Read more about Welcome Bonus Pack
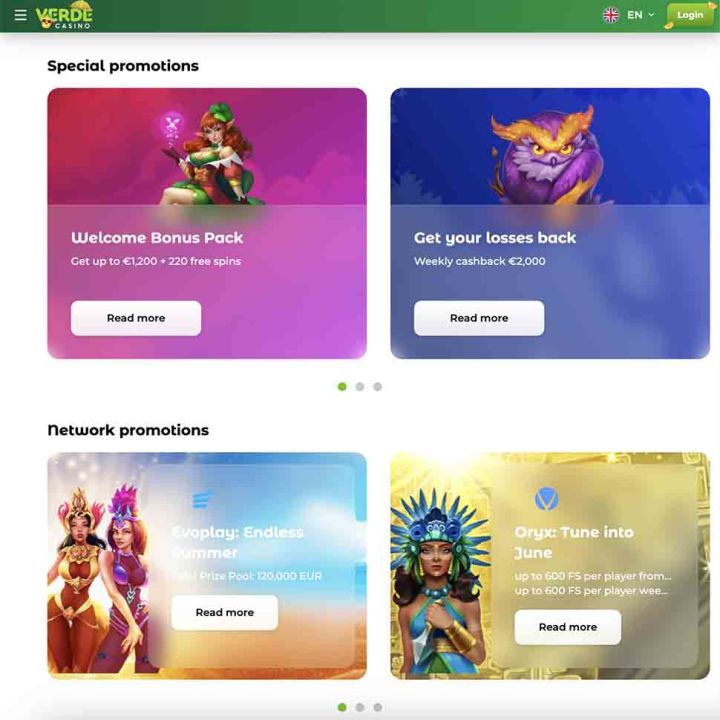720x720 pixels. (136, 318)
